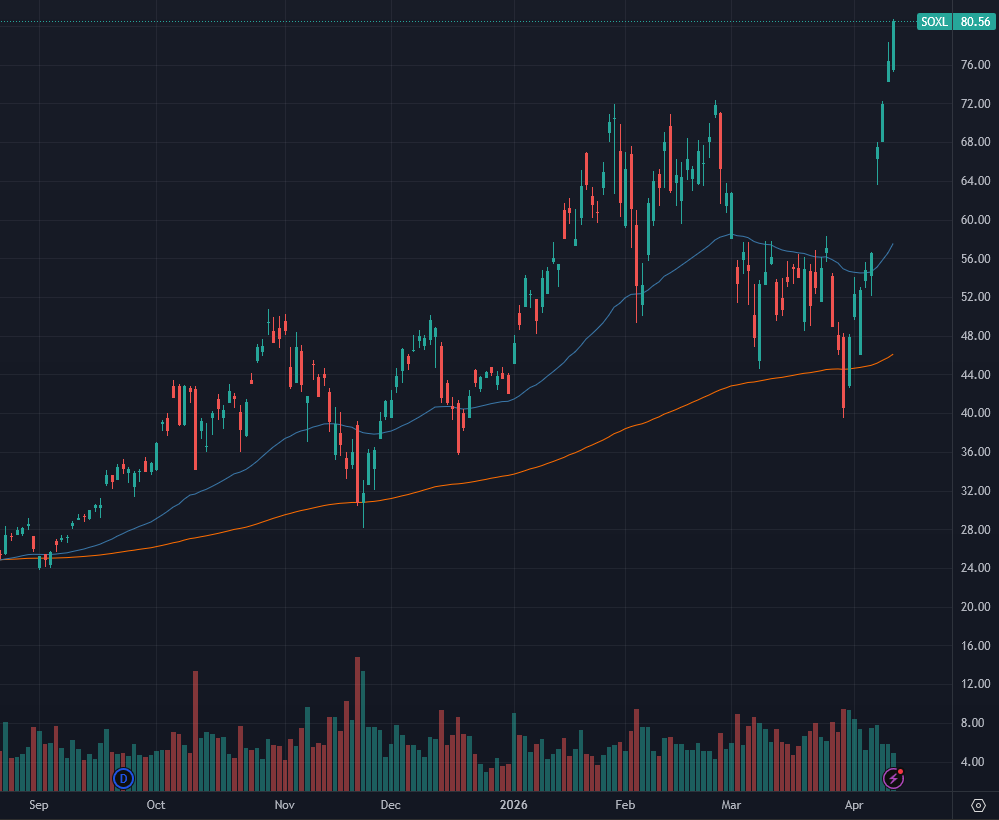The width and height of the screenshot is (999, 820).
Task: Click the Mar date axis label
Action: [x=731, y=805]
